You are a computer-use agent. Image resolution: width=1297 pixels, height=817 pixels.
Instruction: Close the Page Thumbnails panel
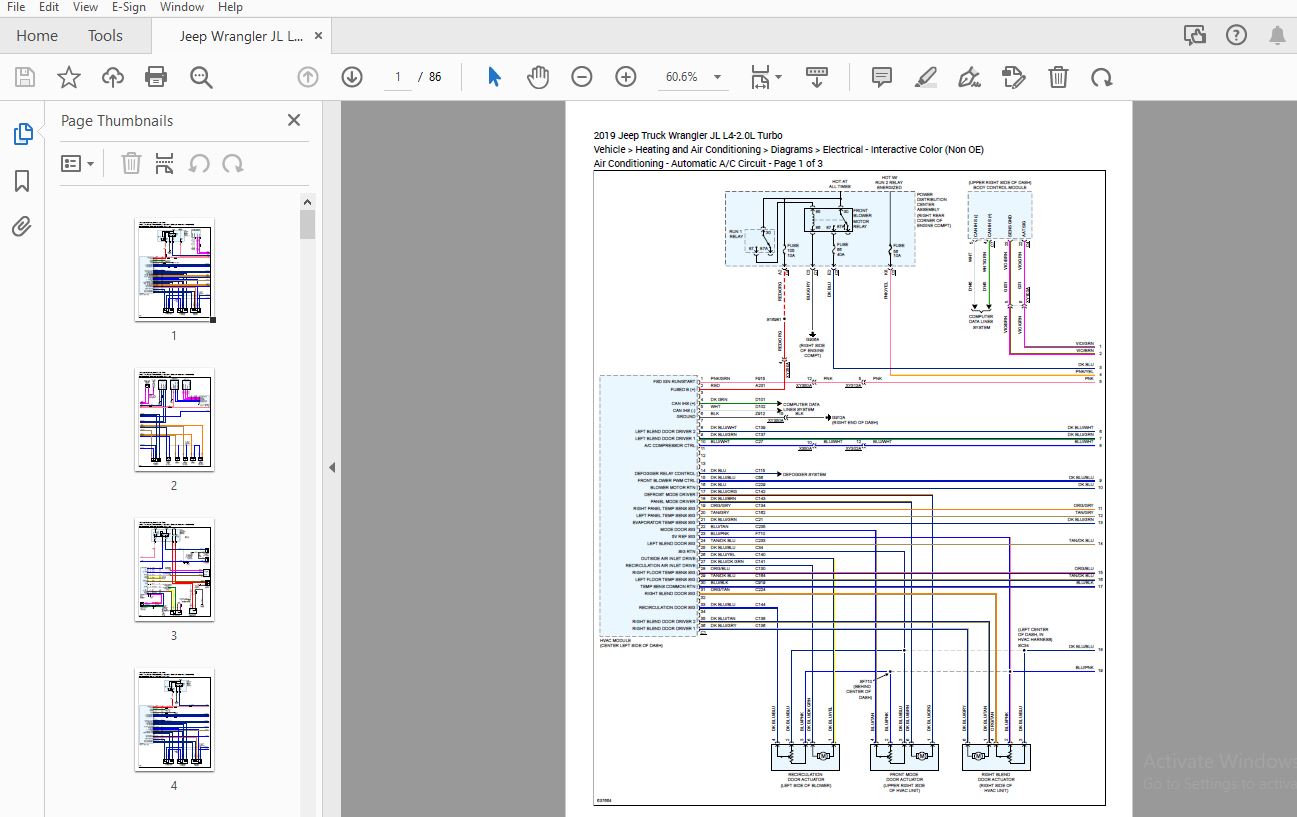pos(294,120)
